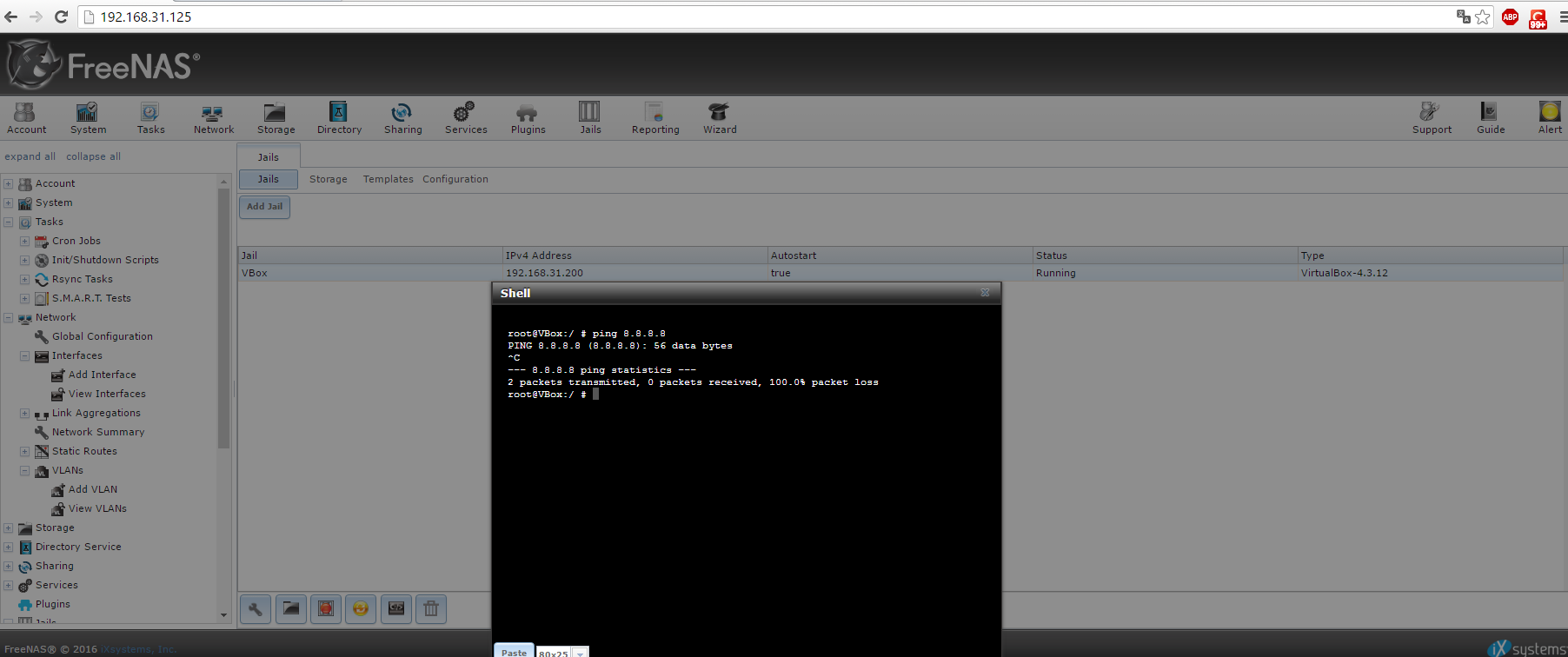The width and height of the screenshot is (1568, 657).
Task: Open Services in the top toolbar
Action: [466, 118]
